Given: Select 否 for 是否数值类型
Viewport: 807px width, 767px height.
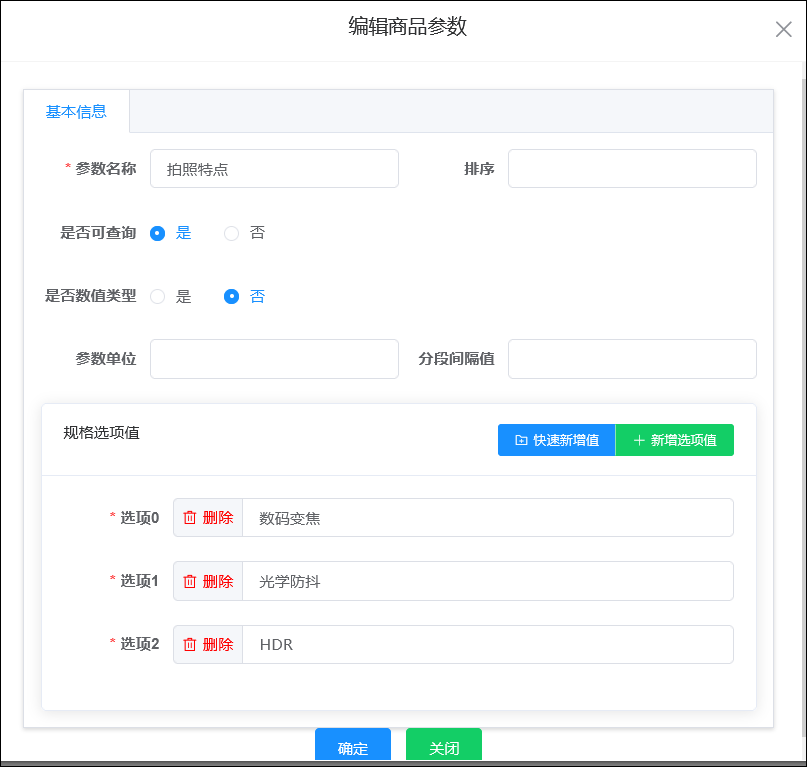Looking at the screenshot, I should click(x=231, y=296).
